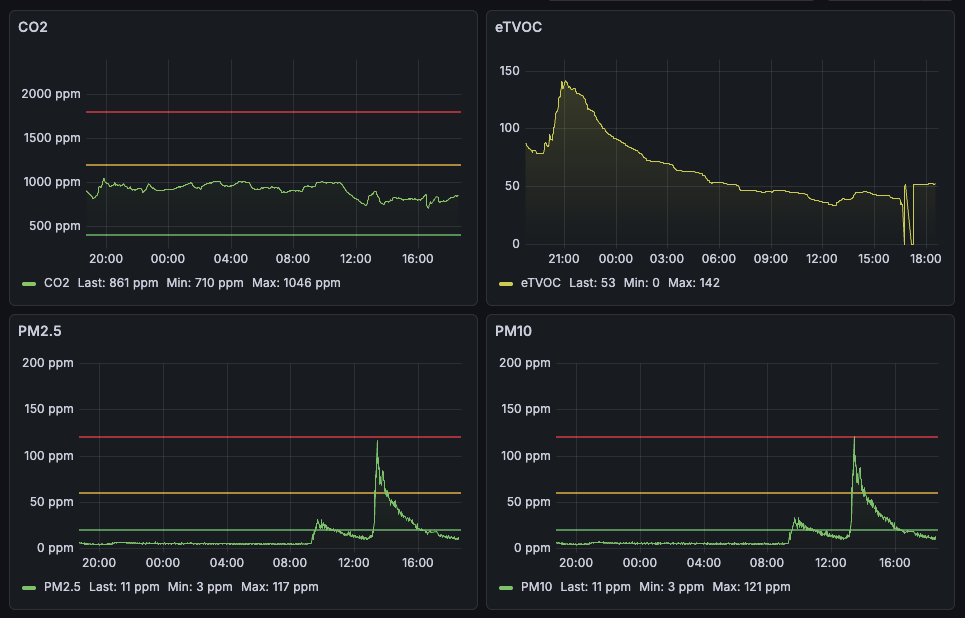The width and height of the screenshot is (965, 618).
Task: Open the PM2.5 panel title menu
Action: point(39,331)
